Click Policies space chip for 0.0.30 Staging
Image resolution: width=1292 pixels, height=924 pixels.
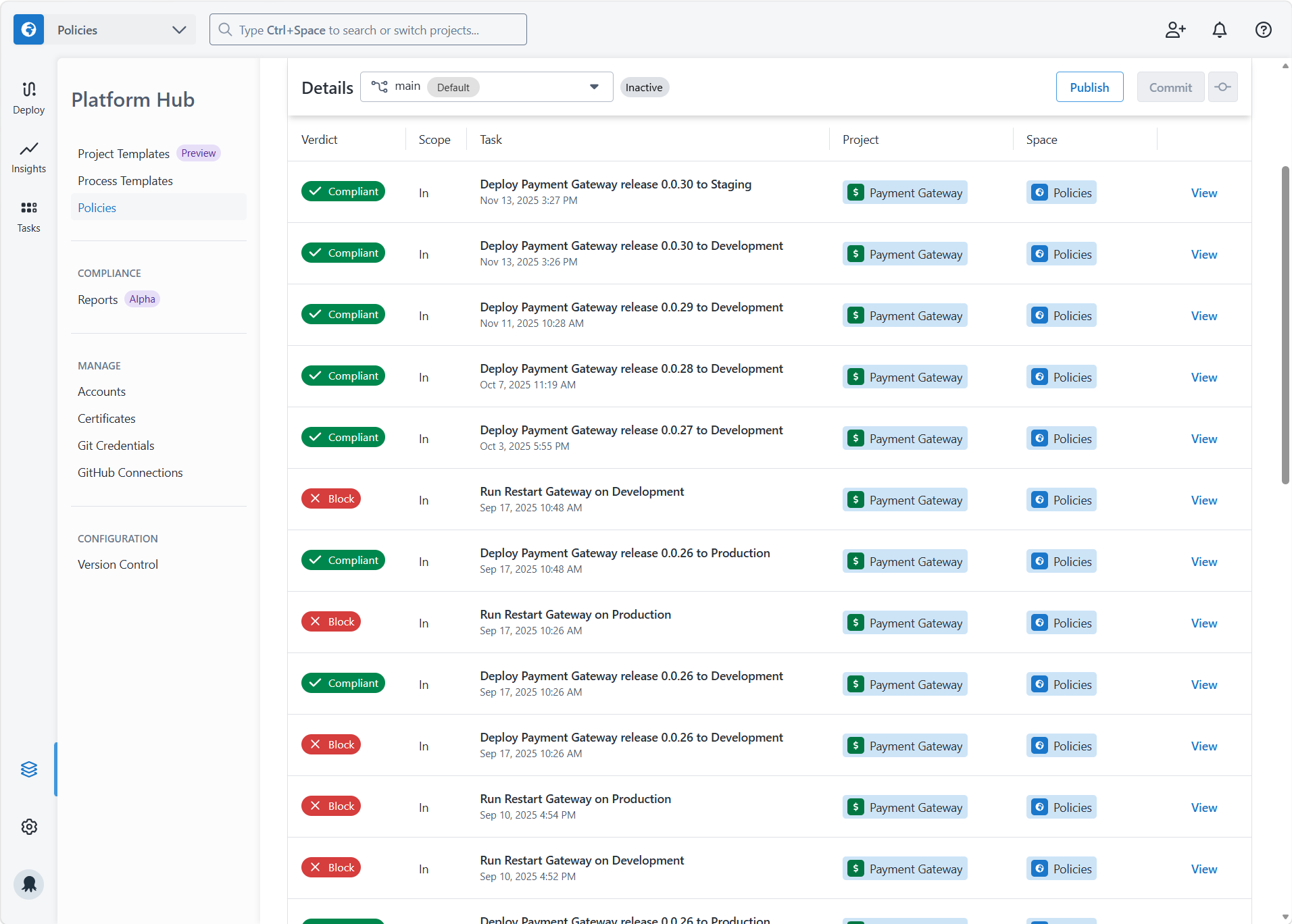point(1061,192)
